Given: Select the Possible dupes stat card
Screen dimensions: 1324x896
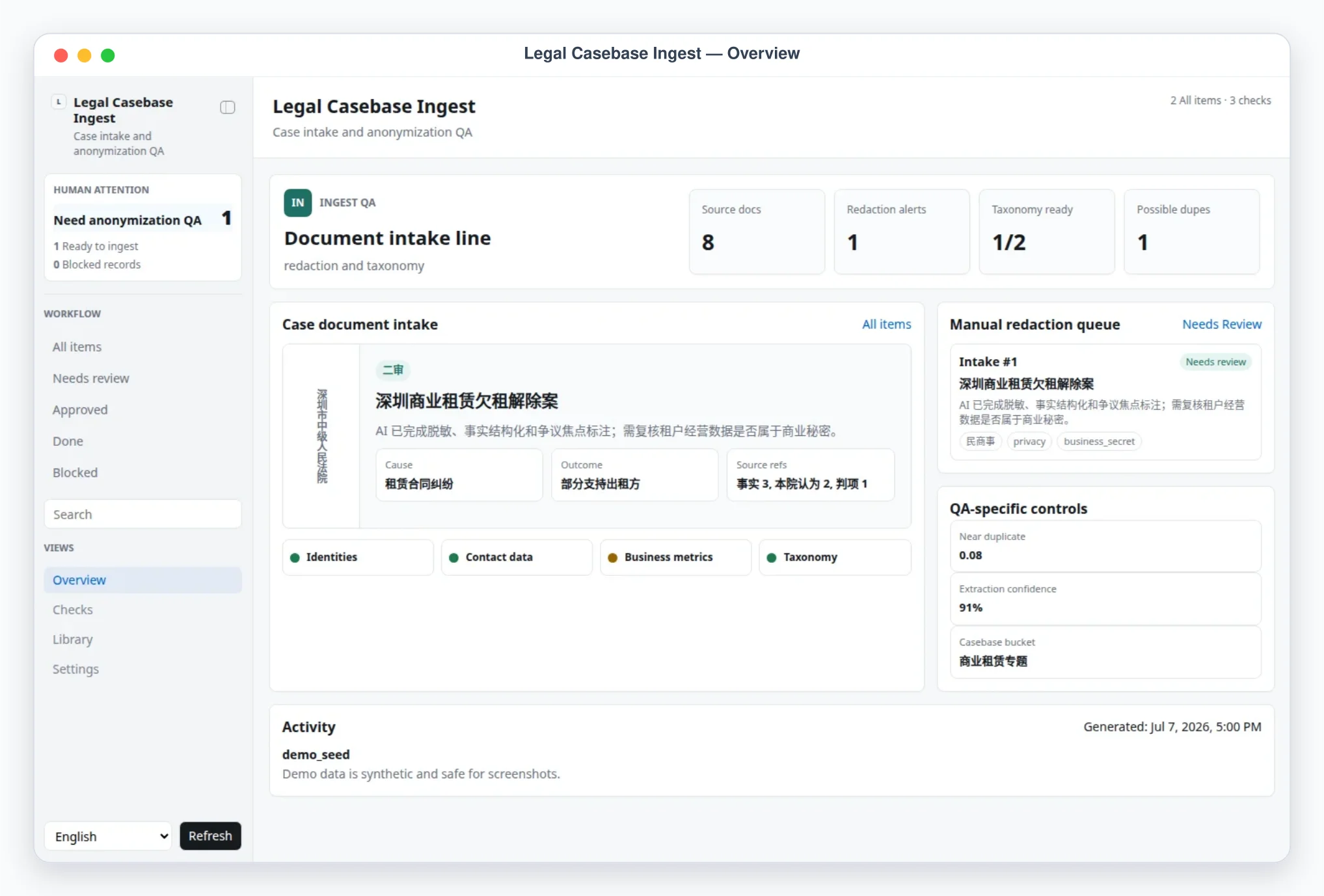Looking at the screenshot, I should [1192, 232].
